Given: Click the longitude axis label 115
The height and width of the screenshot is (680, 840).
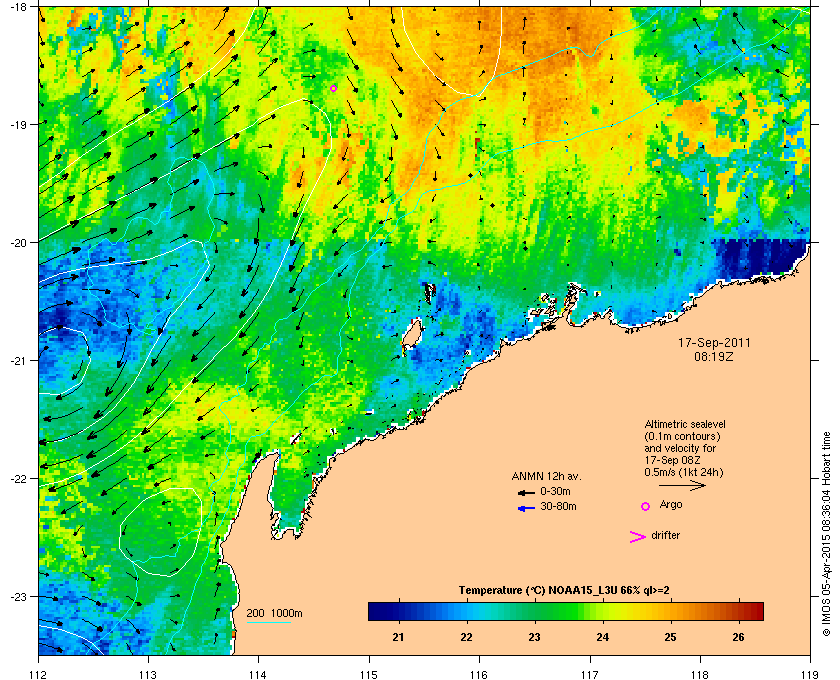Looking at the screenshot, I should tap(369, 674).
